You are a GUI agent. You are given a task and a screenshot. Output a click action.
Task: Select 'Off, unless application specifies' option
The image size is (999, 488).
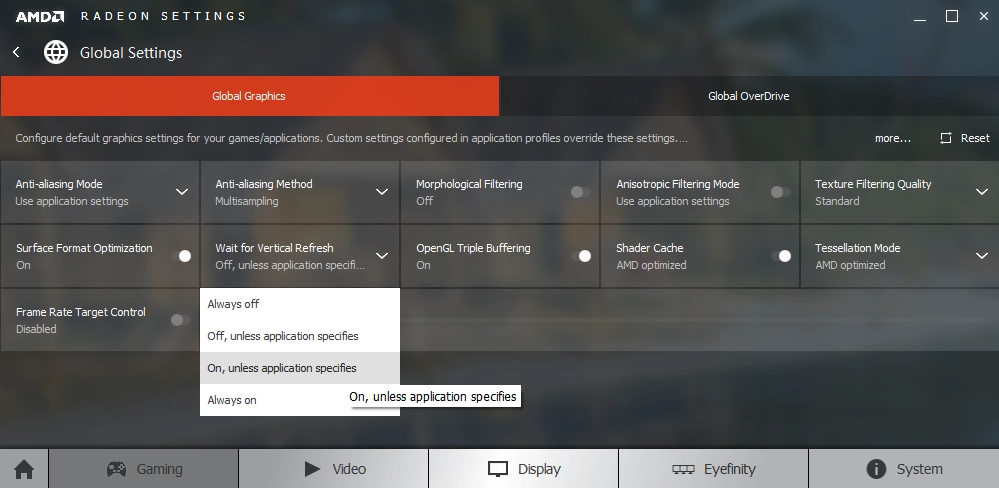point(300,336)
